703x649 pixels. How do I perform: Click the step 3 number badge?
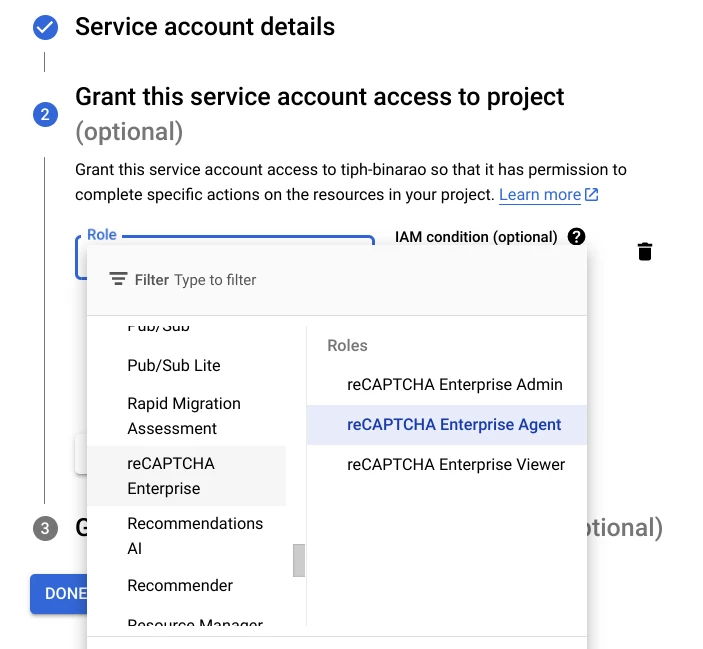(45, 528)
